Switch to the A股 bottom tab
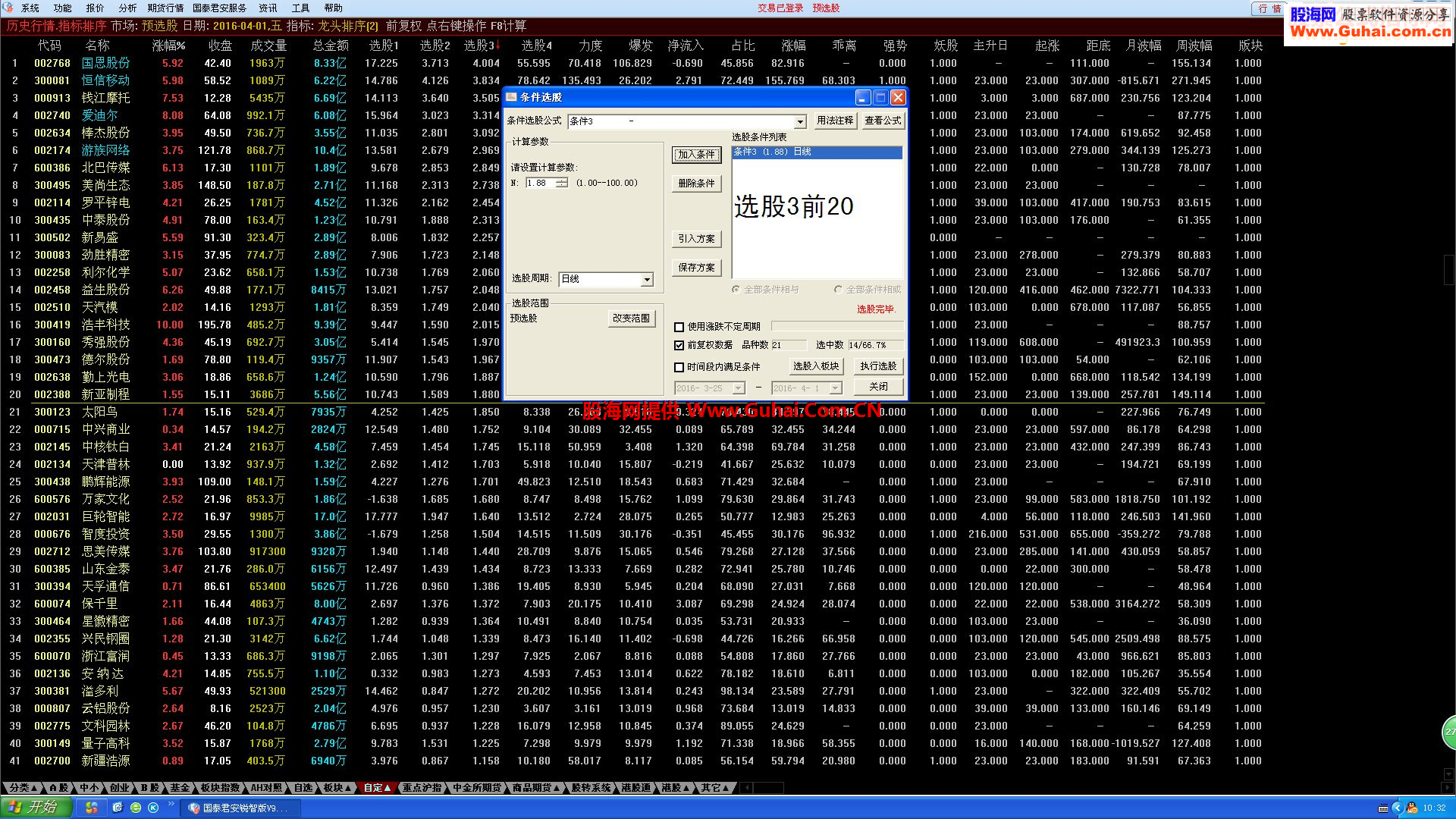1456x819 pixels. (58, 788)
